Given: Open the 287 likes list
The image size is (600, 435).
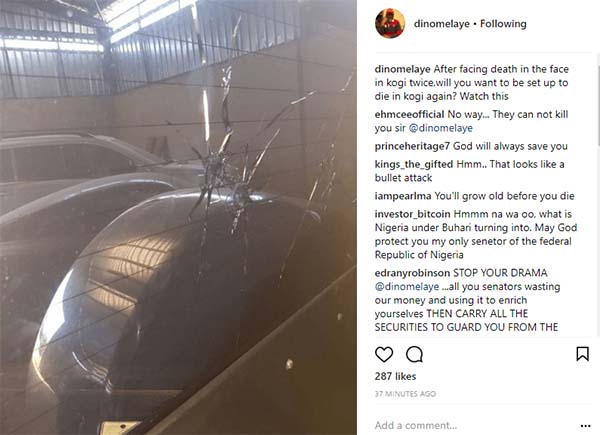Looking at the screenshot, I should 395,376.
